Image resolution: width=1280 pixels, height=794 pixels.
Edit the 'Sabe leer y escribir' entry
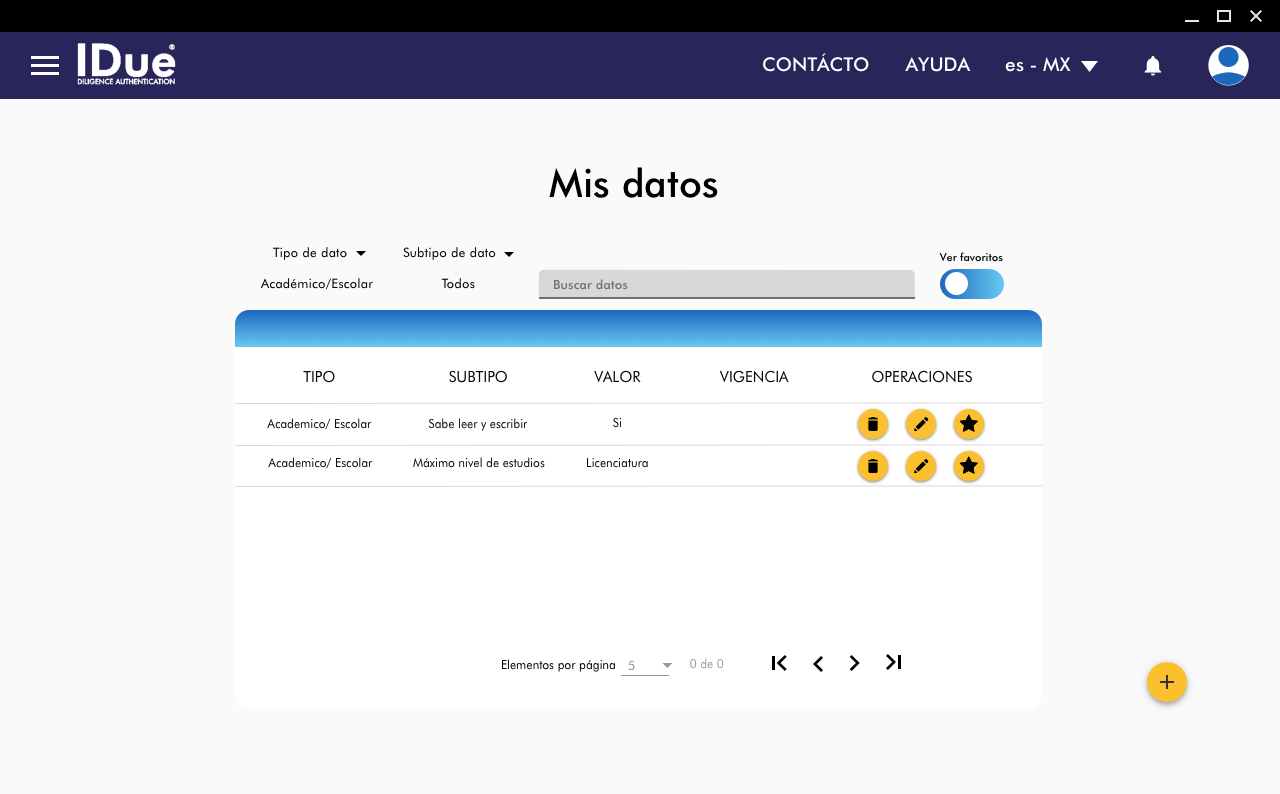tap(920, 424)
